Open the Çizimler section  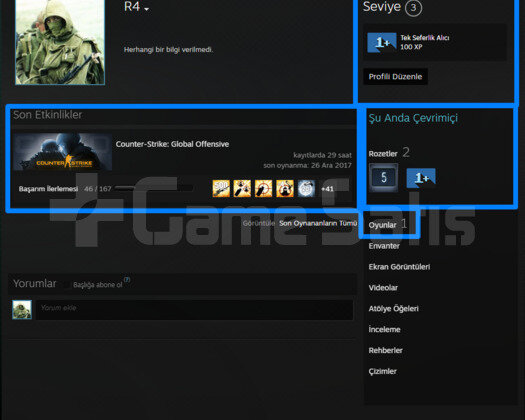(382, 371)
